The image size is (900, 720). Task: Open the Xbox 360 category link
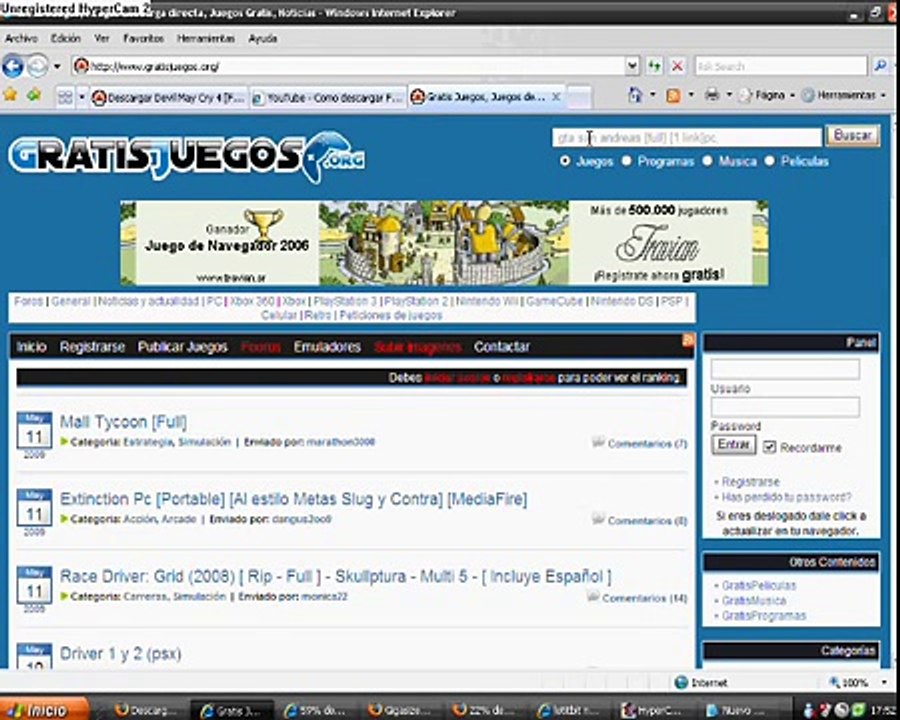tap(251, 301)
